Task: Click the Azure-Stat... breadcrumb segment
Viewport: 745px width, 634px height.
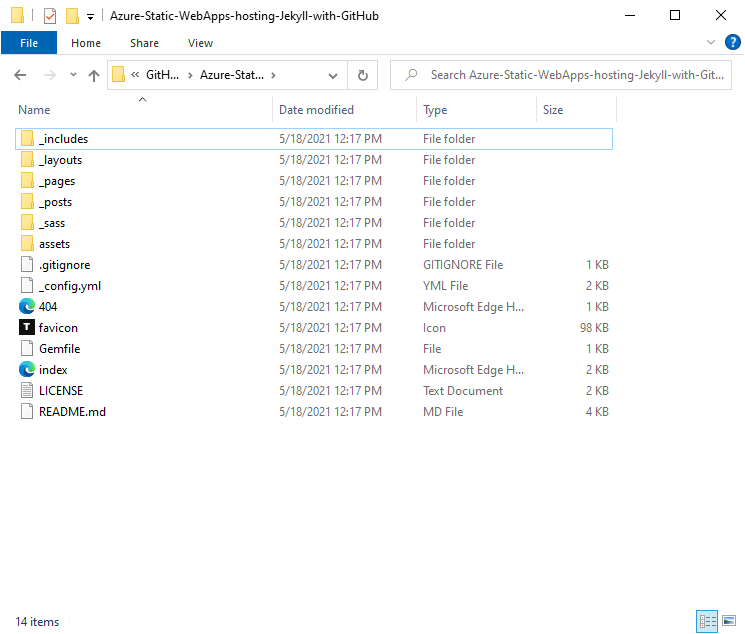Action: [x=232, y=75]
